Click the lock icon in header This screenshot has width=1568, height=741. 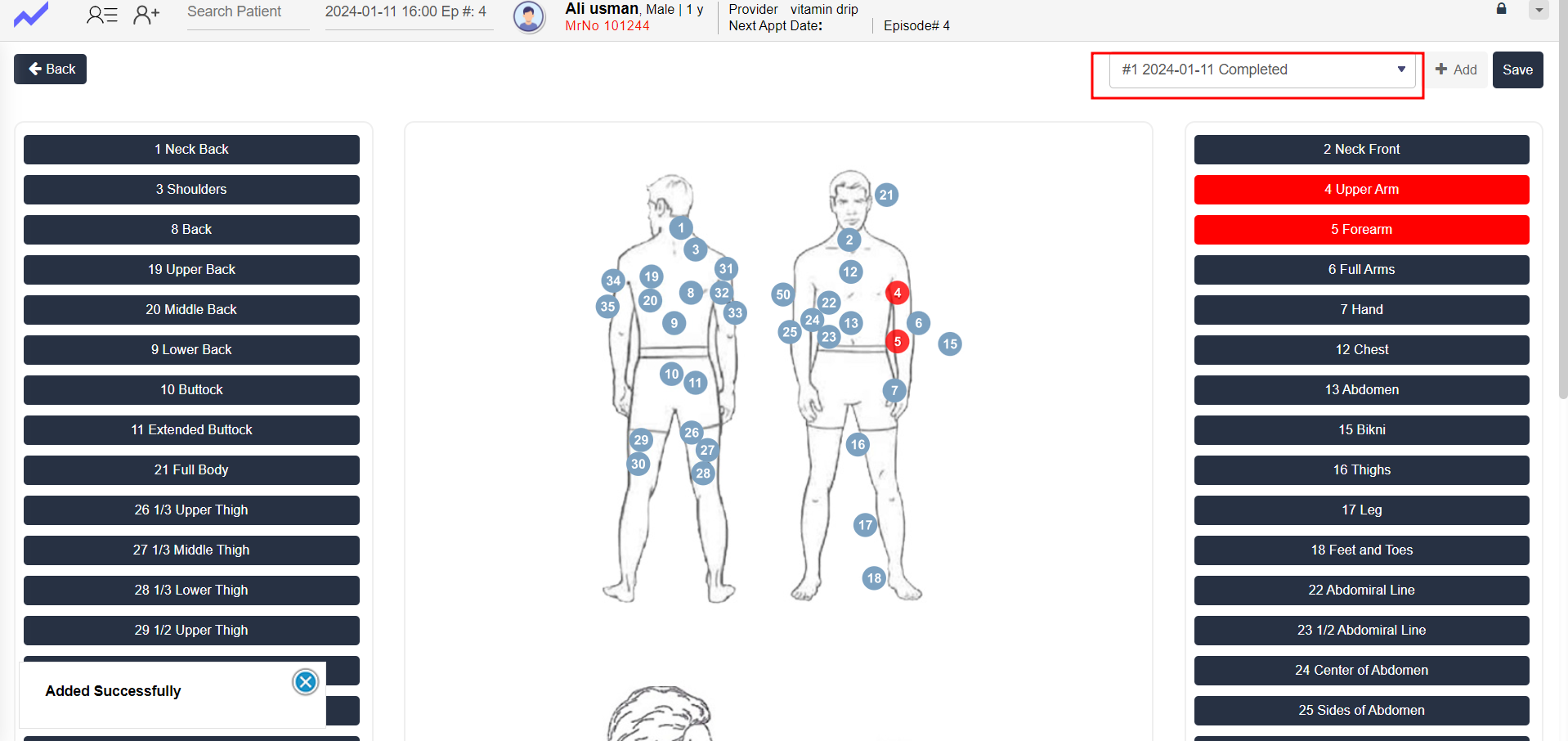1501,9
